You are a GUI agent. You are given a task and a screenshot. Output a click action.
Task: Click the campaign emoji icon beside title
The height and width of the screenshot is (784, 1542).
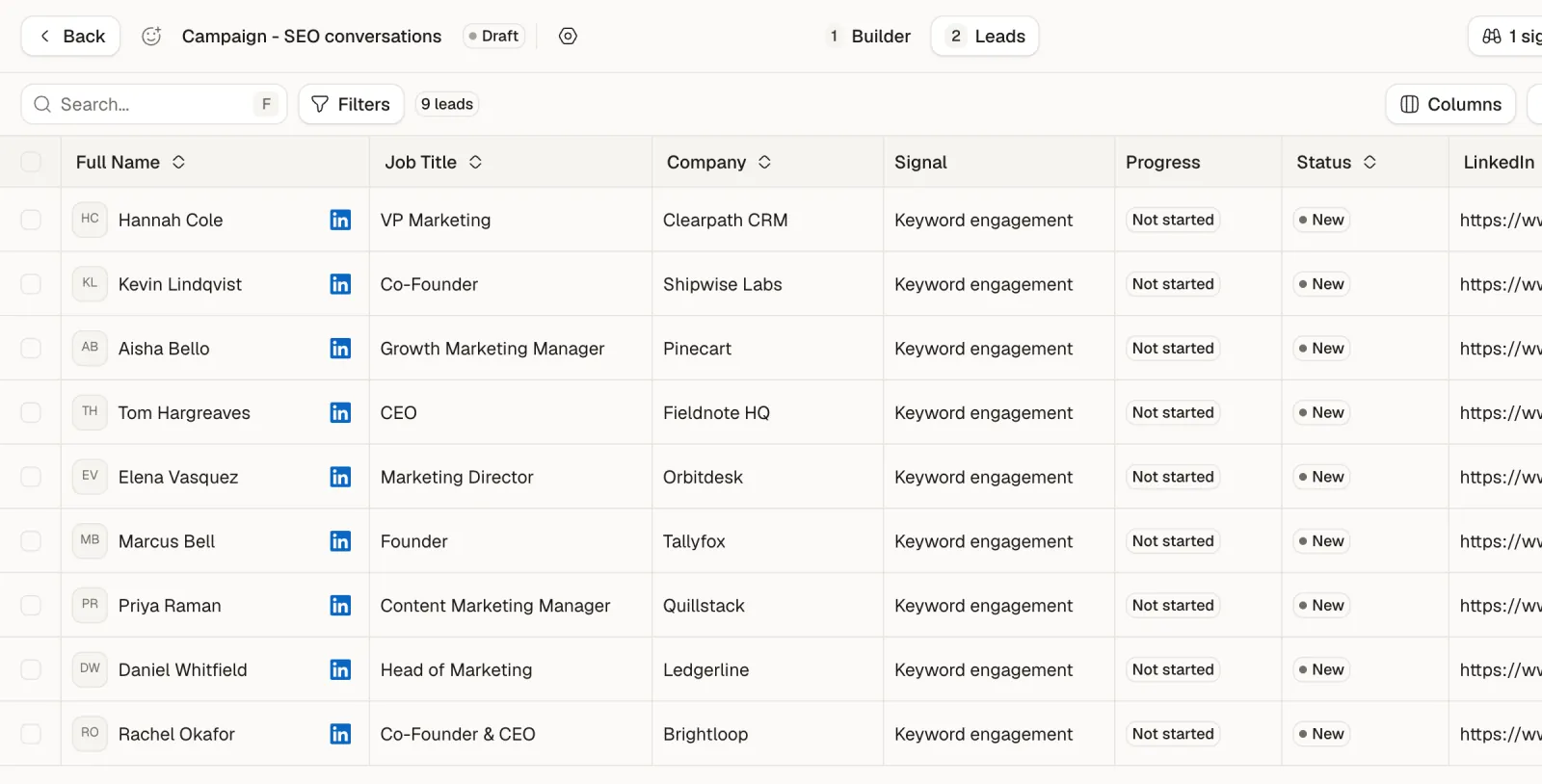click(x=151, y=36)
